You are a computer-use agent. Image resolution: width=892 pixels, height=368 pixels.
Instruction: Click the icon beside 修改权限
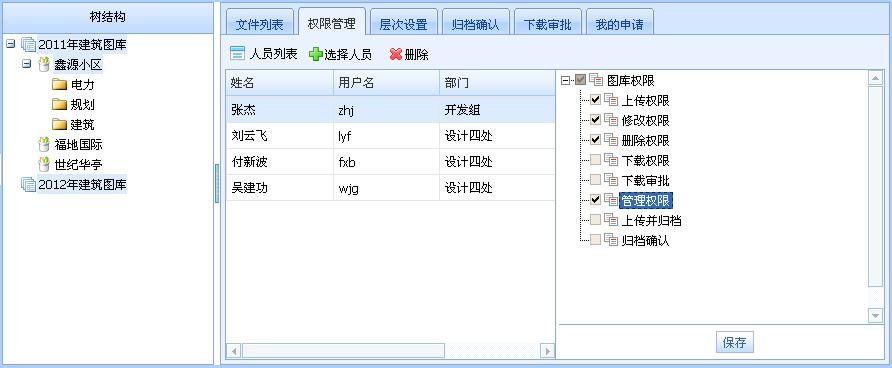click(611, 120)
